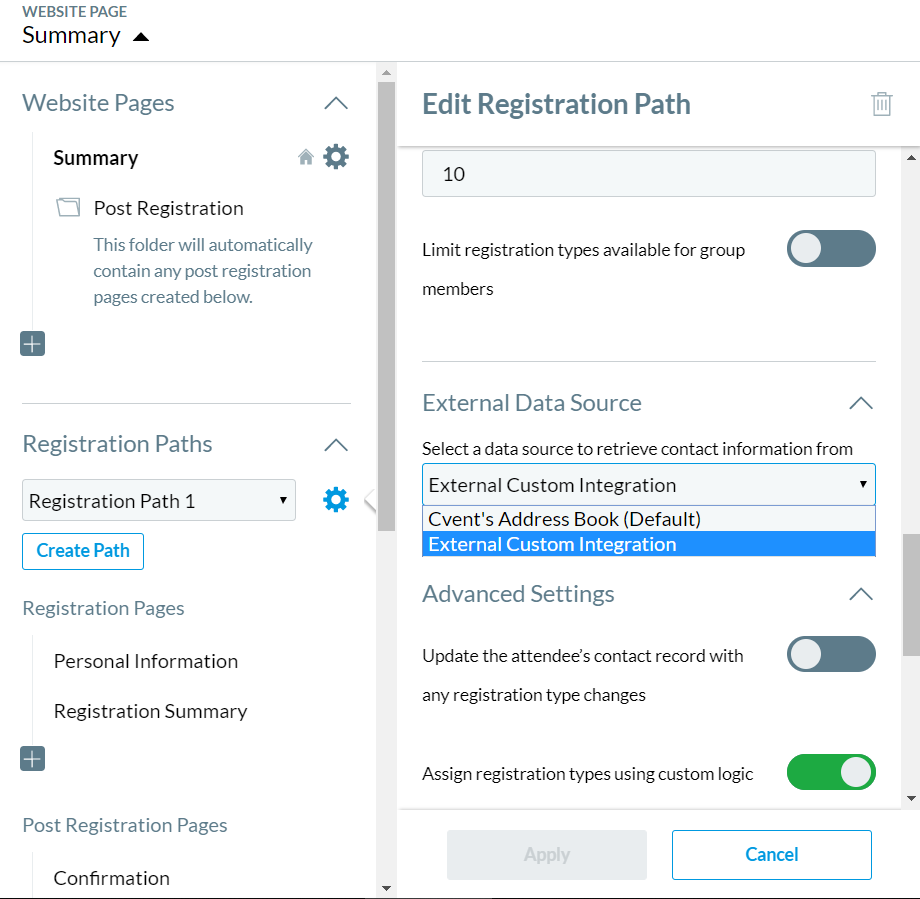Click the trash icon to delete the path
The image size is (920, 899).
[x=881, y=104]
